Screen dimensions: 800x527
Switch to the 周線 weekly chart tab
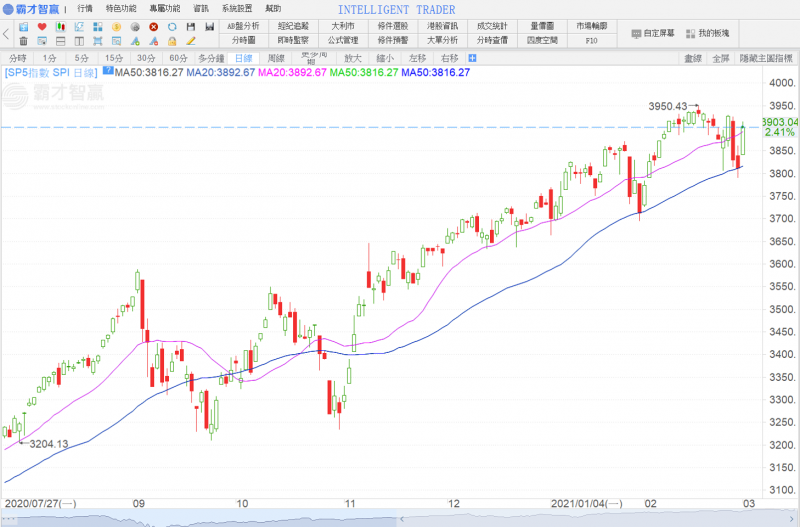pos(276,59)
